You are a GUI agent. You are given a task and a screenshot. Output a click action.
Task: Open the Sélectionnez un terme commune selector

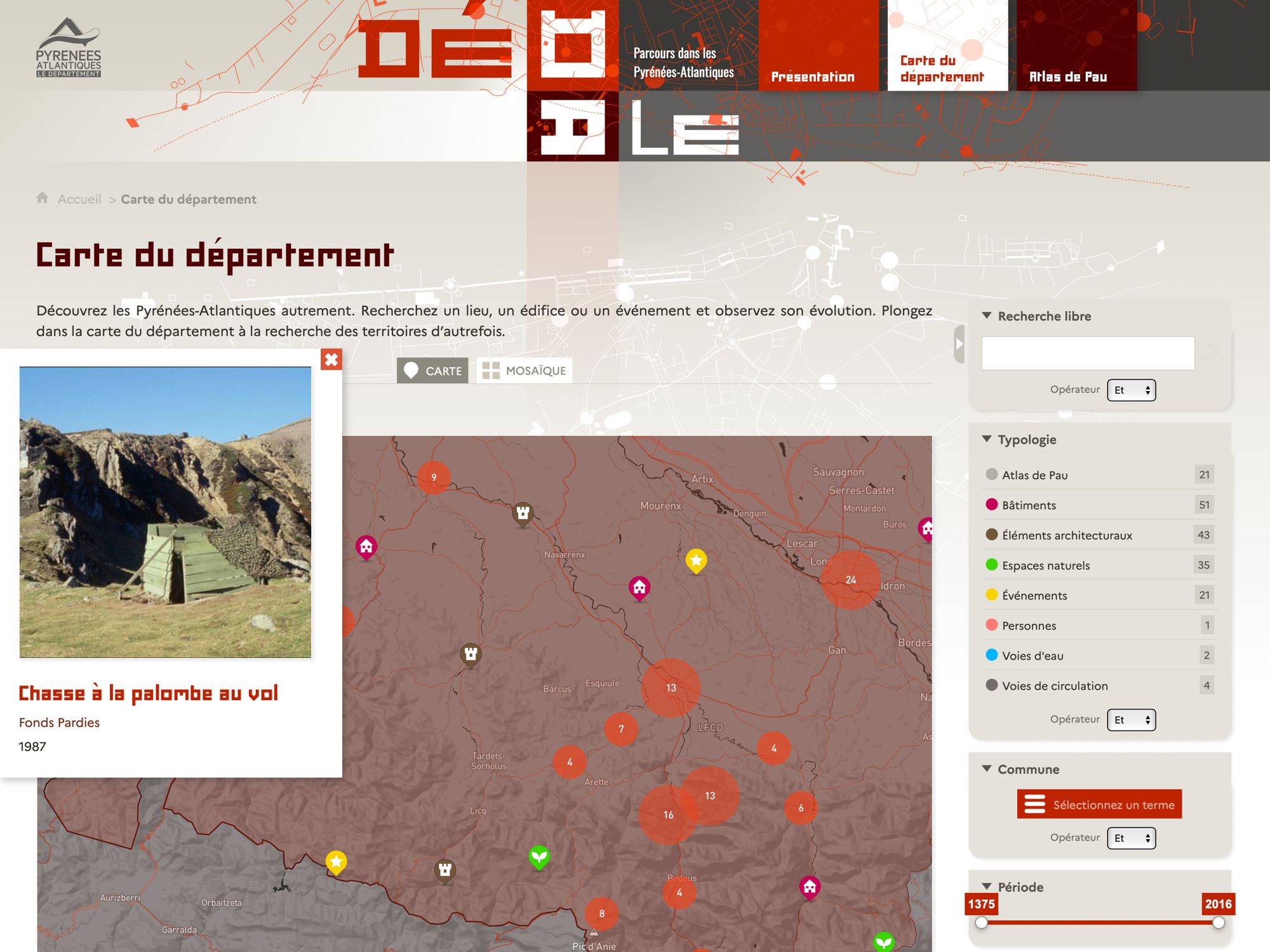1099,804
